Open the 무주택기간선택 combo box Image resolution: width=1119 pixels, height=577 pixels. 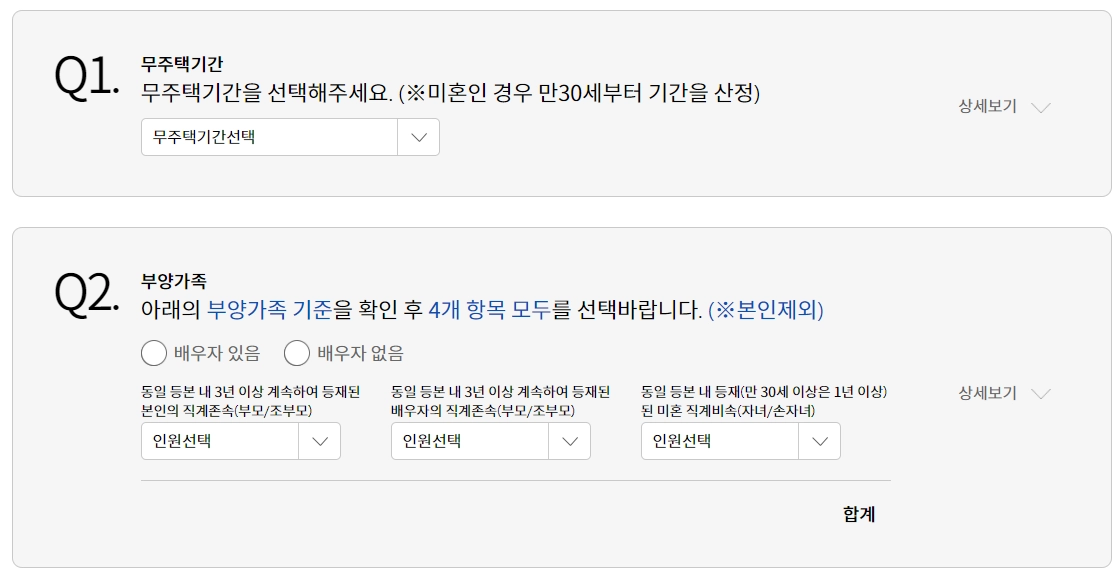click(x=270, y=137)
